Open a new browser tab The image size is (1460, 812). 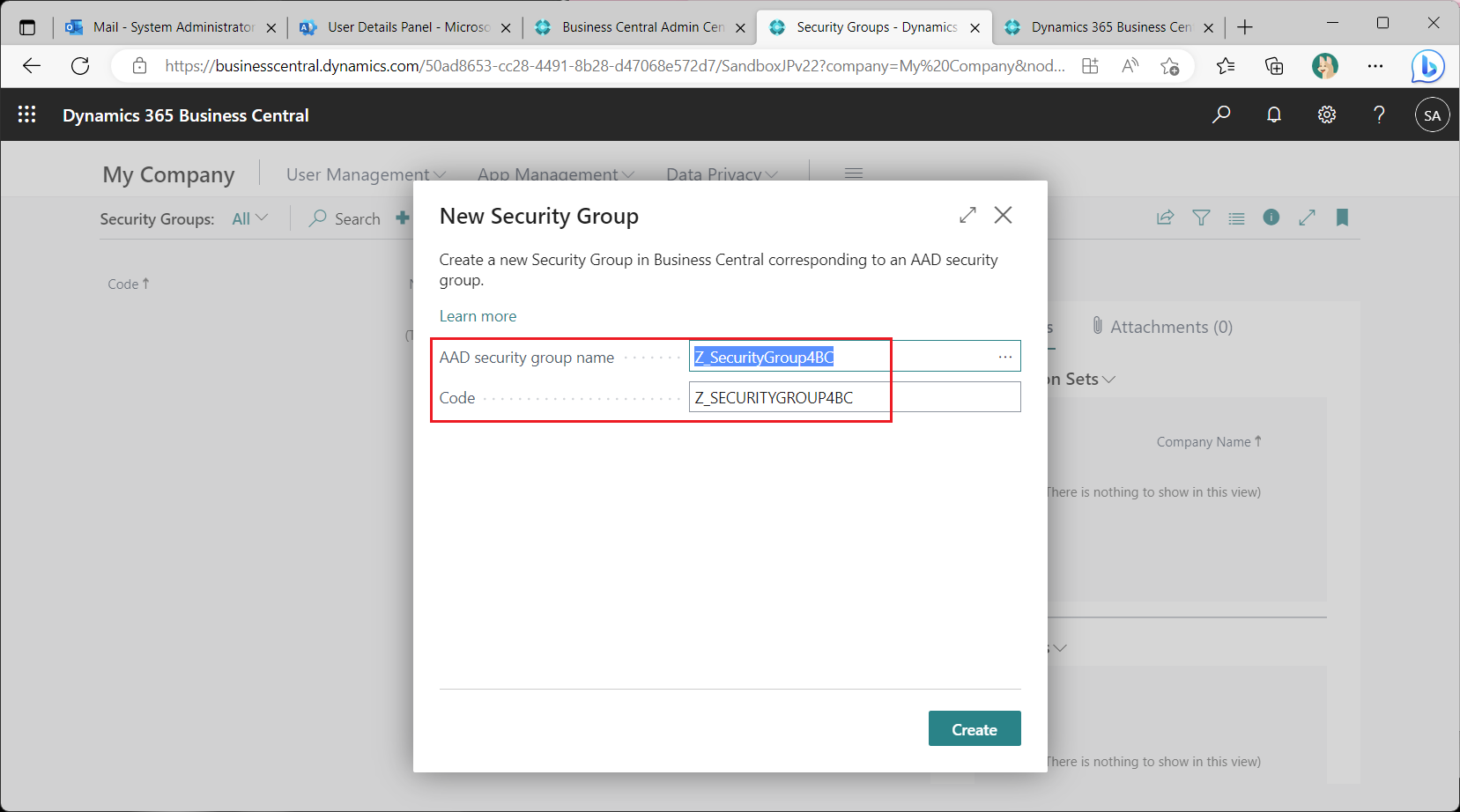pyautogui.click(x=1245, y=27)
